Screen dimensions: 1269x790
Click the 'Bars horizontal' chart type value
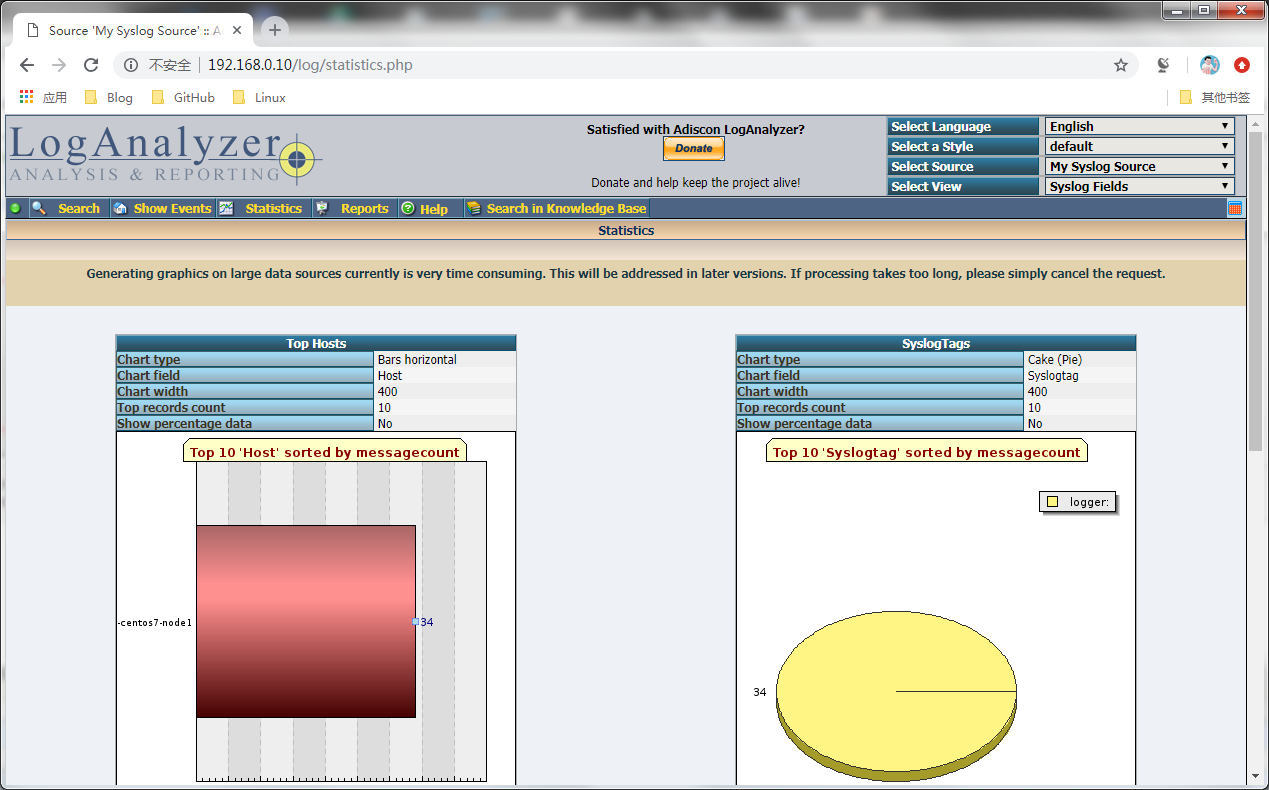(417, 359)
